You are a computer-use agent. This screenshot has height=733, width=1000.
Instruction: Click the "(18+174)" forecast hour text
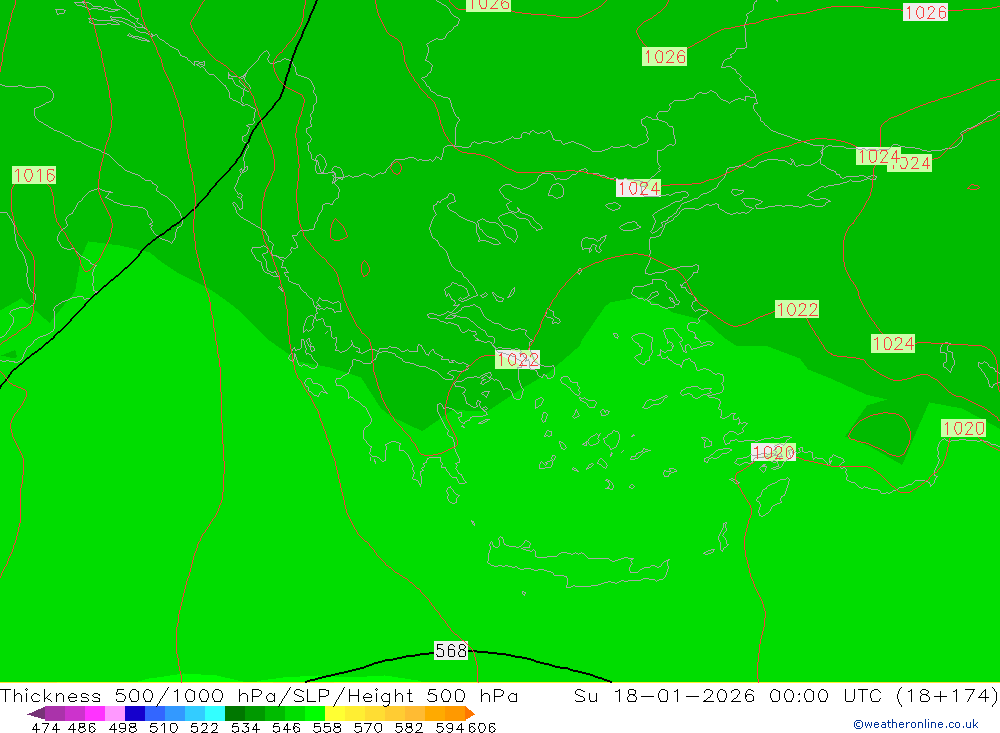pos(946,695)
